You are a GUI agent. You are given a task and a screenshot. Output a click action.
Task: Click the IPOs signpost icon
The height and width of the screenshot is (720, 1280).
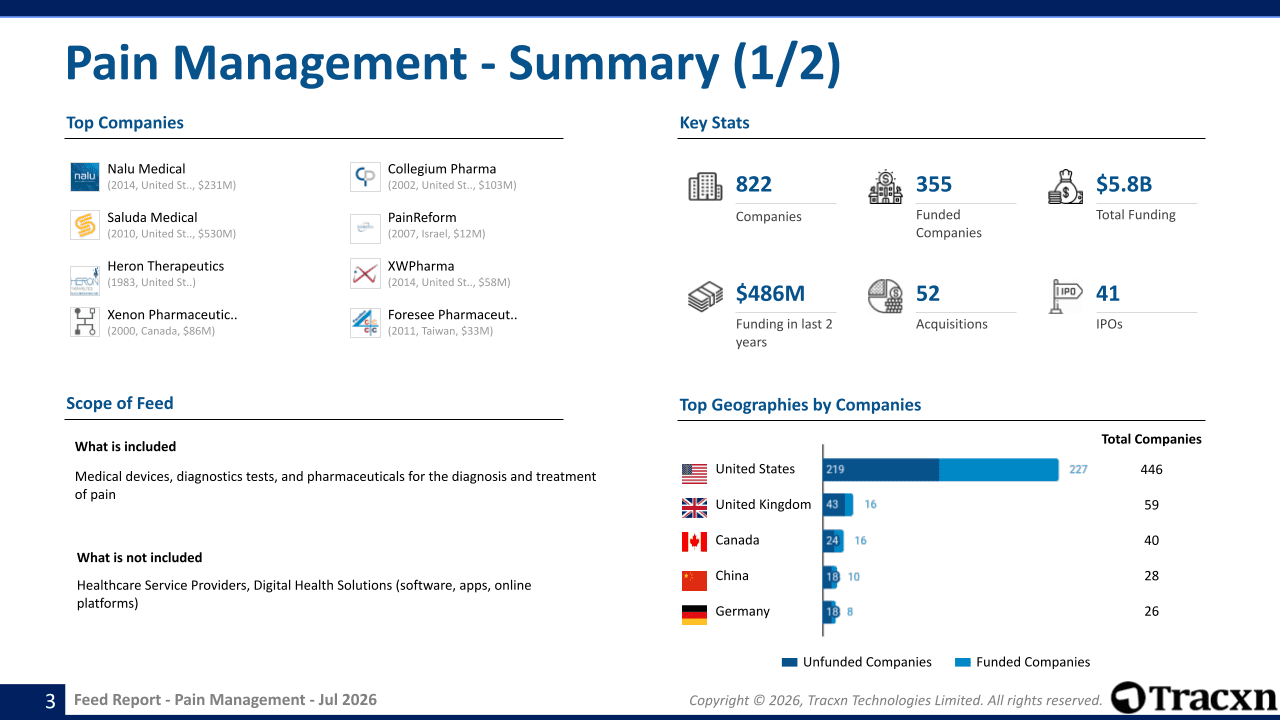click(x=1065, y=296)
